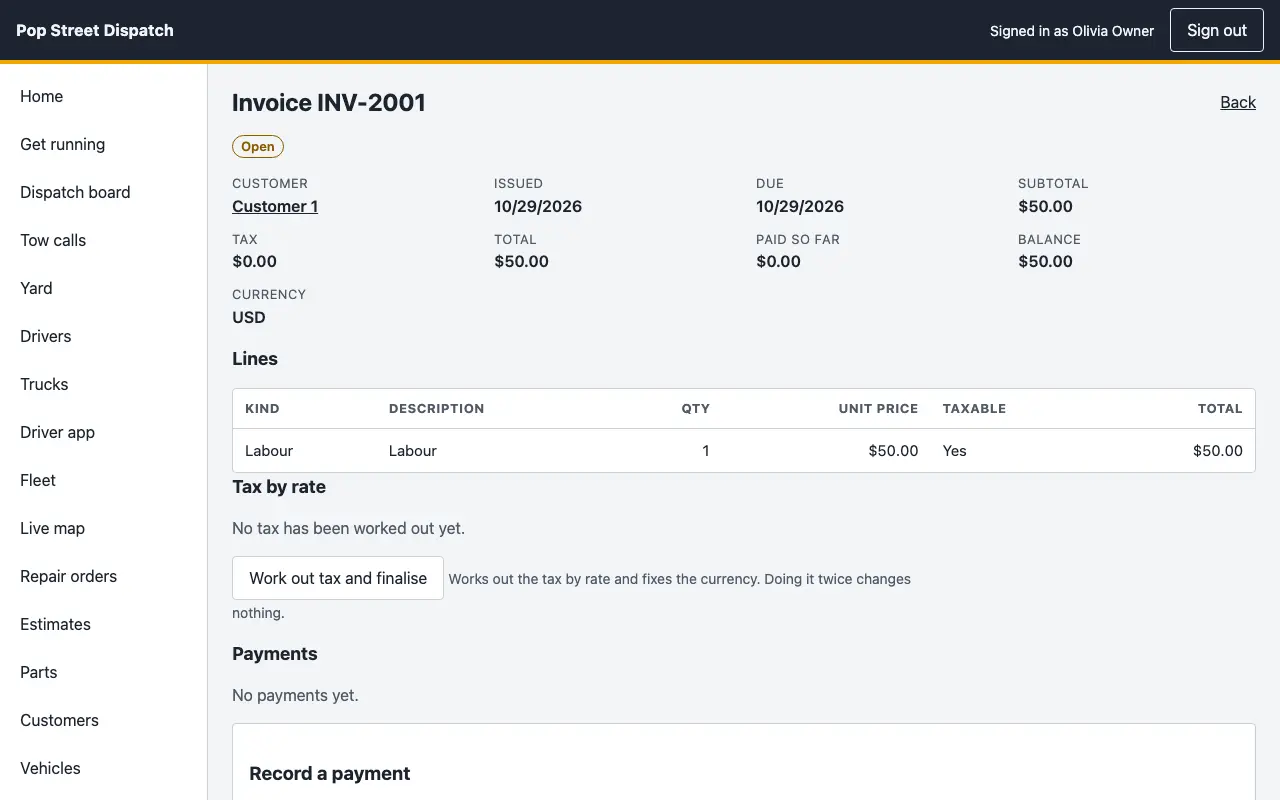Open Trucks in the sidebar
The height and width of the screenshot is (800, 1280).
pyautogui.click(x=44, y=384)
